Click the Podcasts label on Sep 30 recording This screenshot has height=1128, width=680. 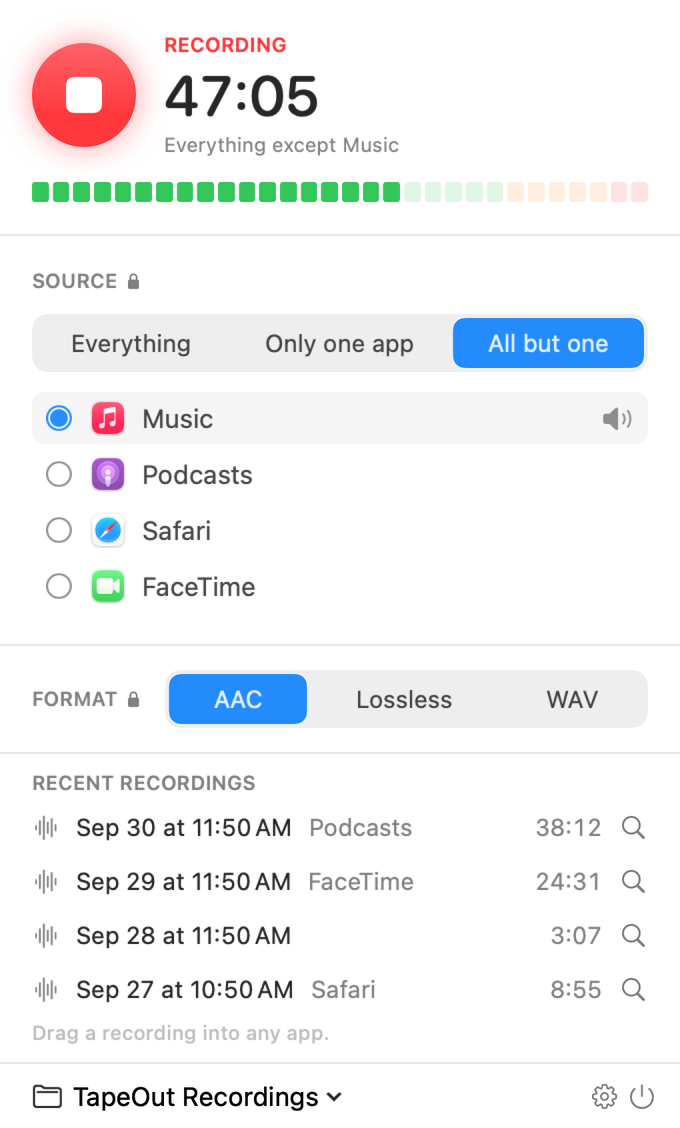pos(361,828)
